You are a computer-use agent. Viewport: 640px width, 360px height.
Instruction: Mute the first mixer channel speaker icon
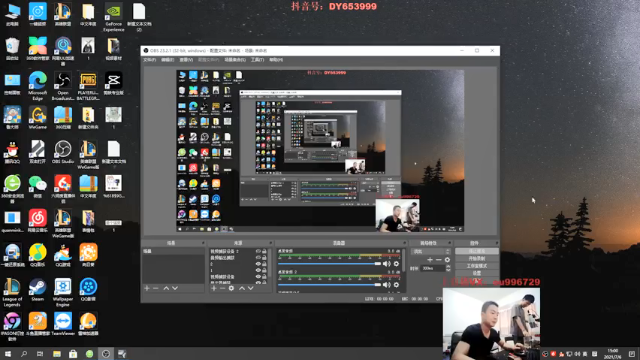point(386,264)
